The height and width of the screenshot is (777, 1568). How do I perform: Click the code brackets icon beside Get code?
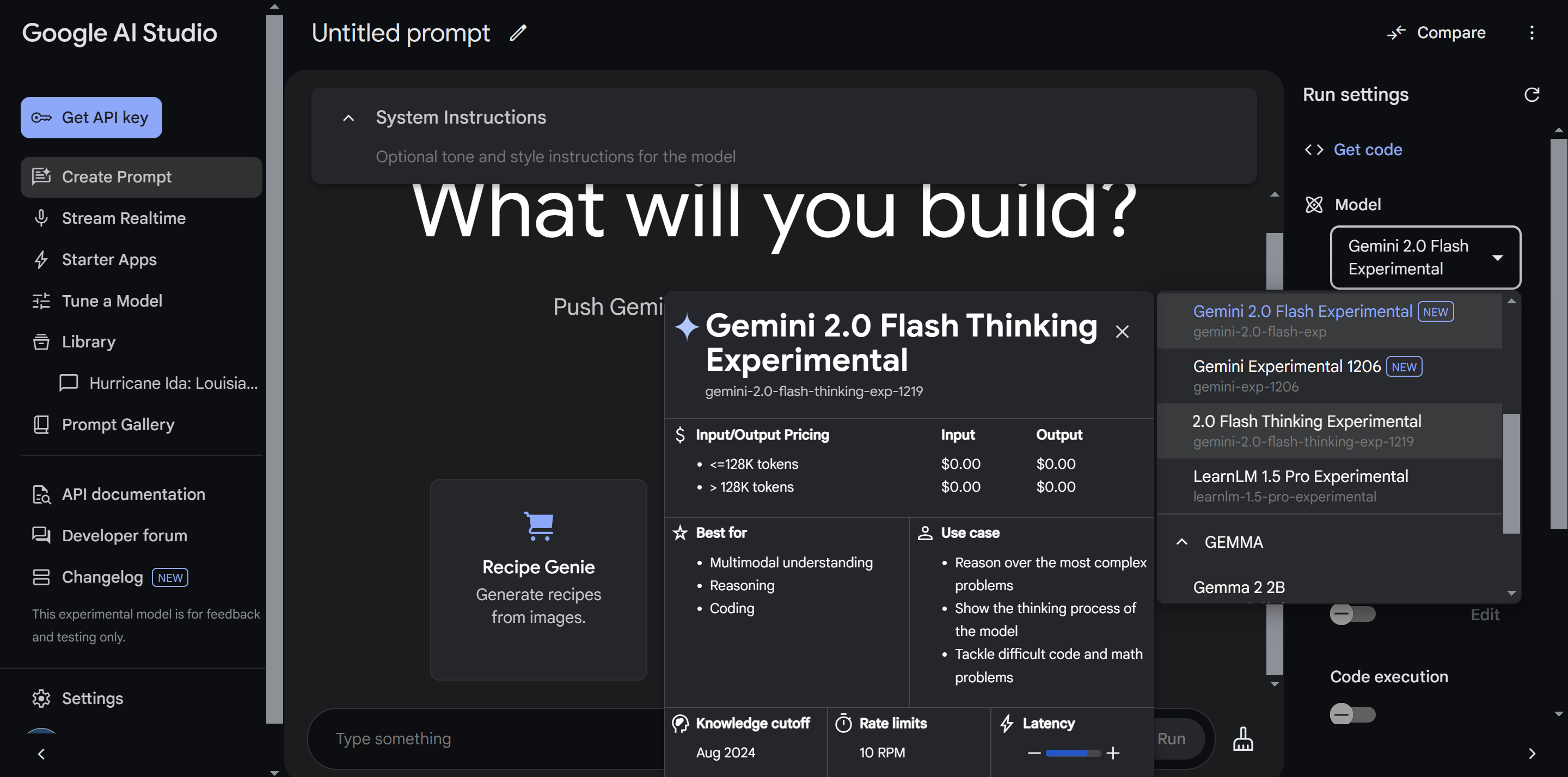(x=1314, y=150)
